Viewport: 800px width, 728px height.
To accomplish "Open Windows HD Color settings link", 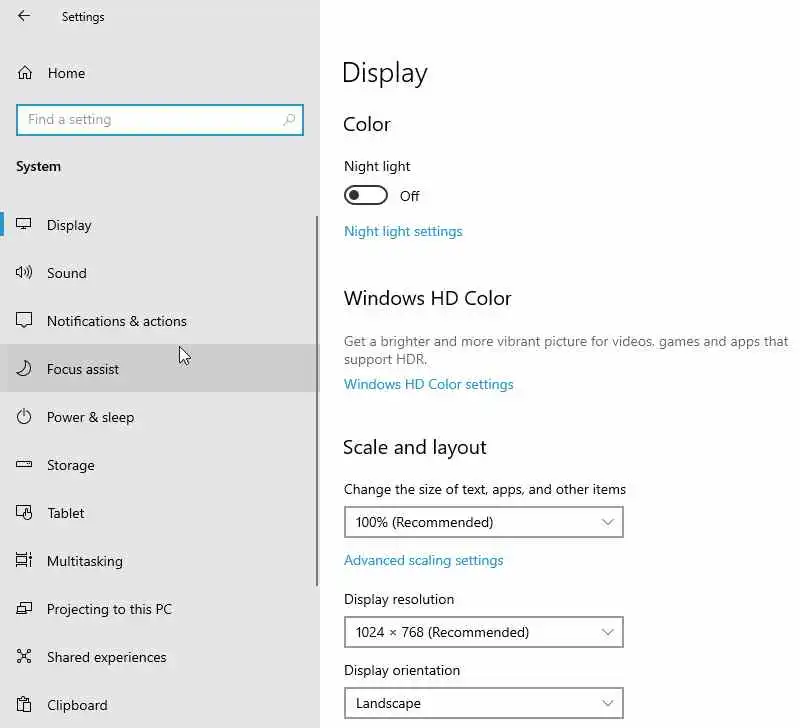I will 429,384.
